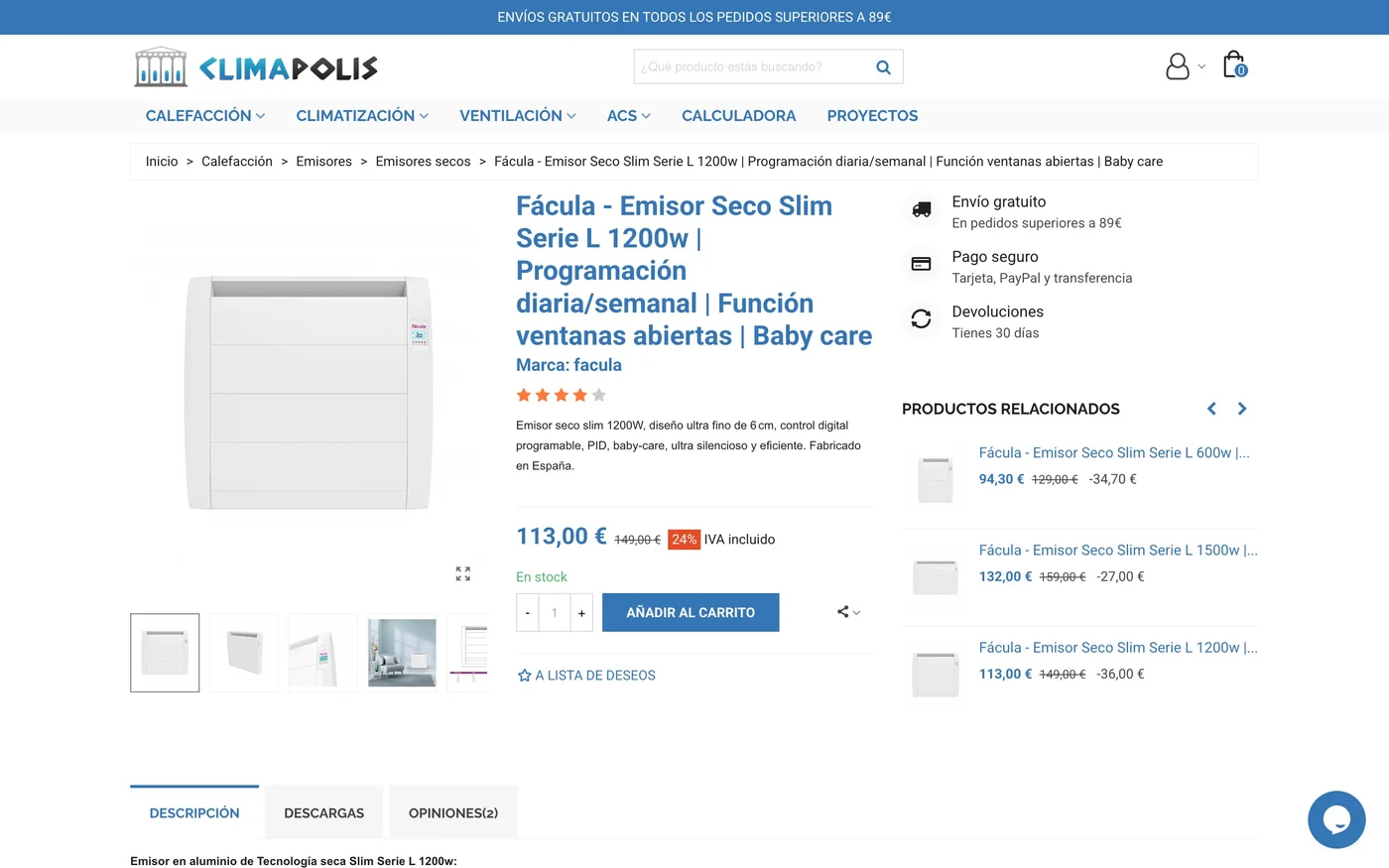The height and width of the screenshot is (868, 1389).
Task: Click the image fullscreen expand icon
Action: 463,573
